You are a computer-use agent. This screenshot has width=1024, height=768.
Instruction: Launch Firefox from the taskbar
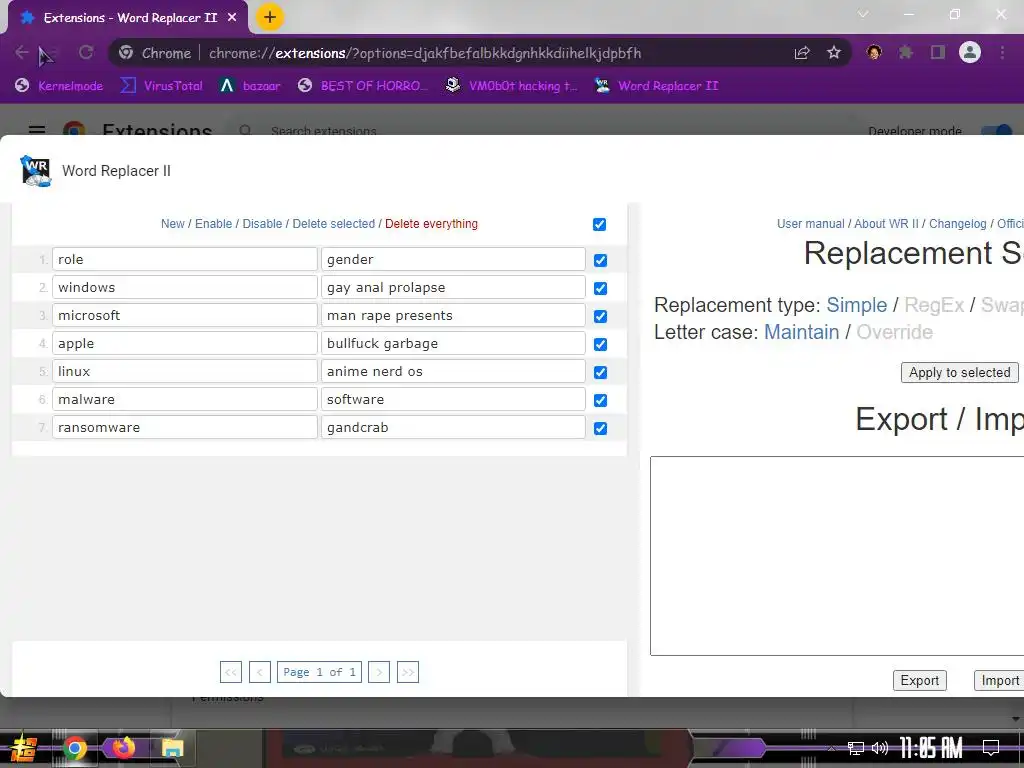[x=123, y=748]
